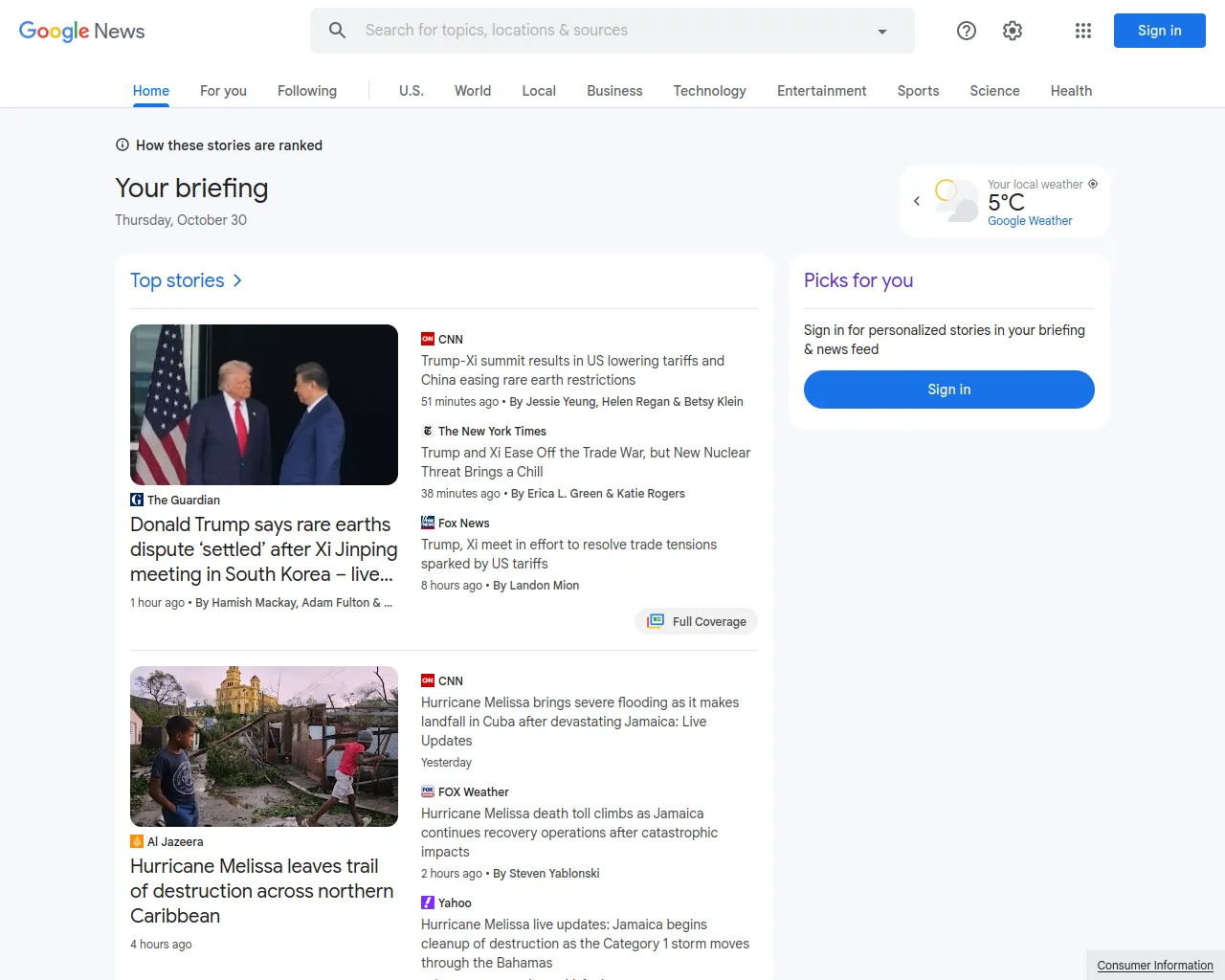The width and height of the screenshot is (1225, 980).
Task: Open the Following tab
Action: pyautogui.click(x=307, y=91)
